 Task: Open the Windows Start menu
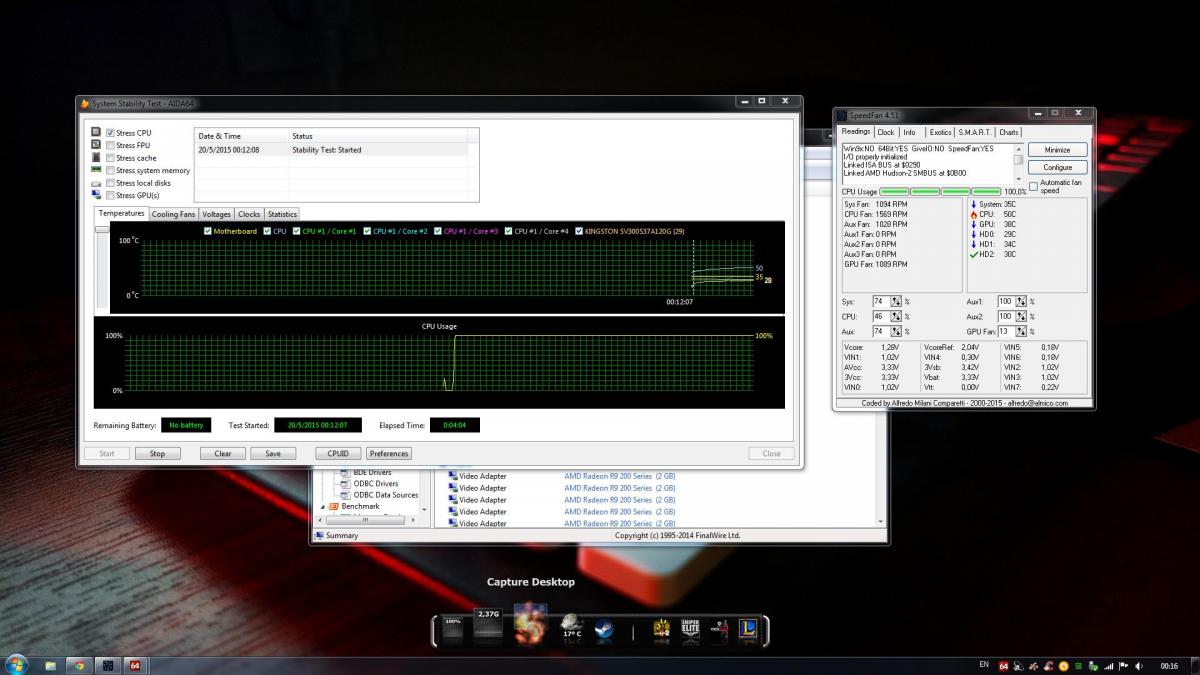pos(16,665)
